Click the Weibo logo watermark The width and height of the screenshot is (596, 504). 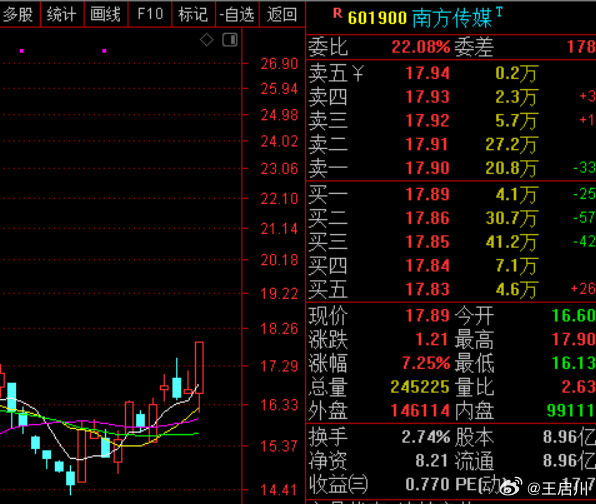(511, 487)
